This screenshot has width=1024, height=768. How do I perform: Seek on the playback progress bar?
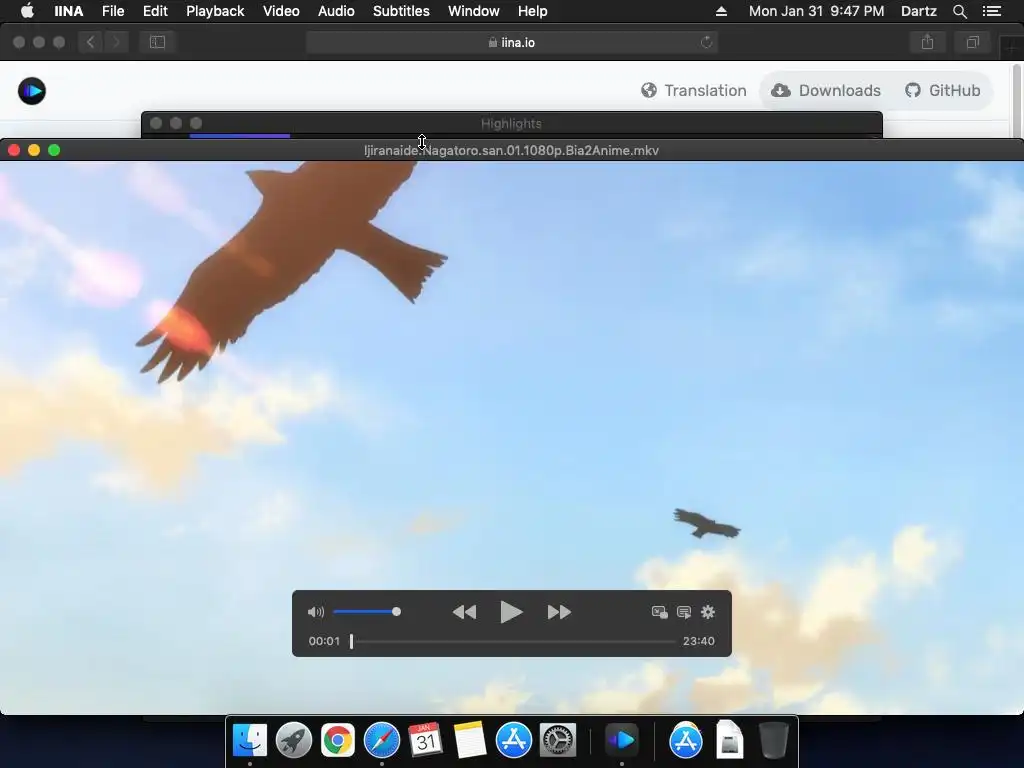pyautogui.click(x=513, y=641)
